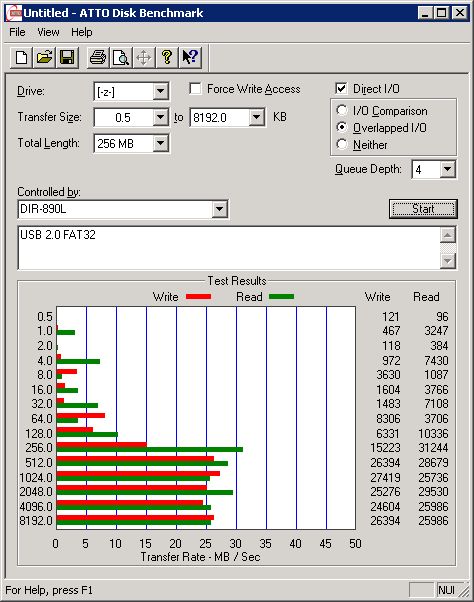The image size is (474, 602).
Task: Click the Open file folder icon
Action: 44,58
